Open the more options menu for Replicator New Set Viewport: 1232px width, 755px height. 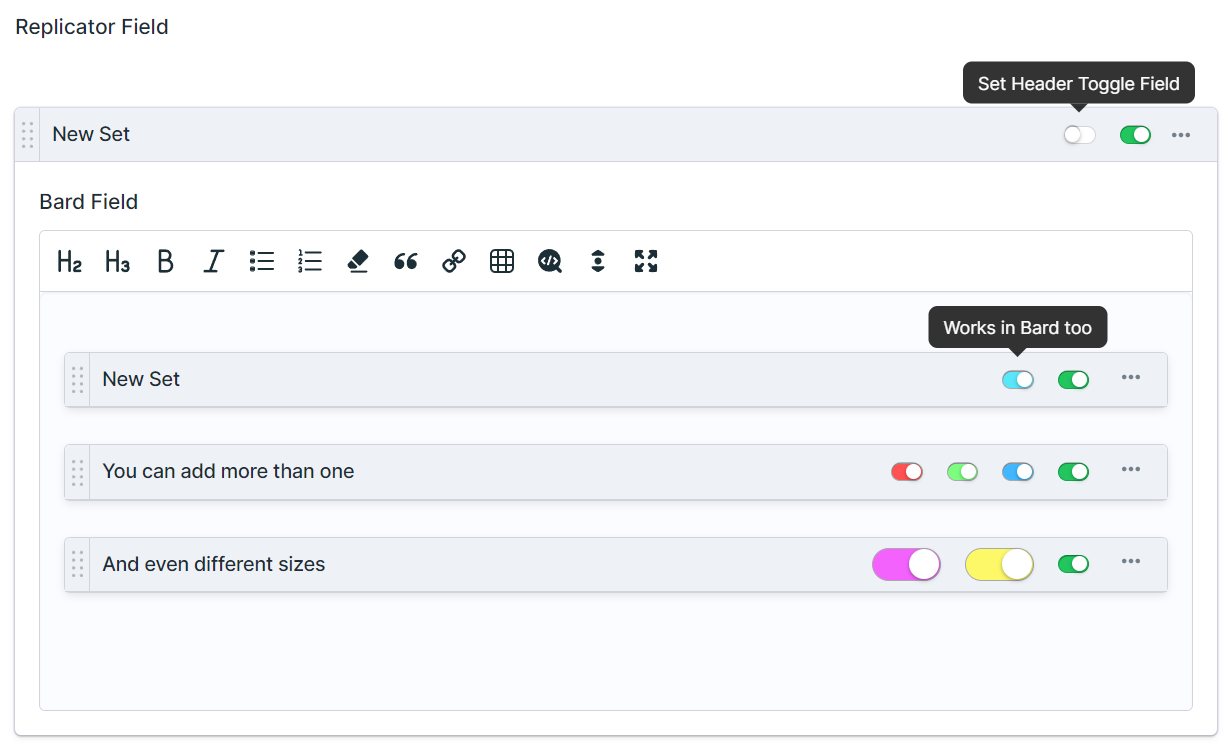(1181, 135)
